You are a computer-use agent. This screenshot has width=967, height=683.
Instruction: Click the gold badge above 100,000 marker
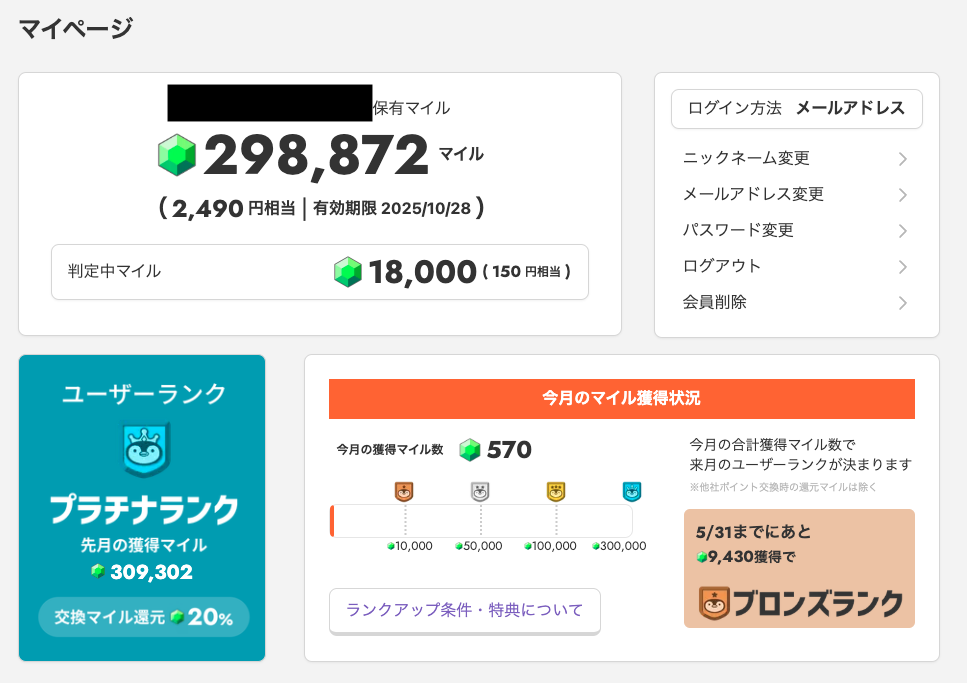556,492
